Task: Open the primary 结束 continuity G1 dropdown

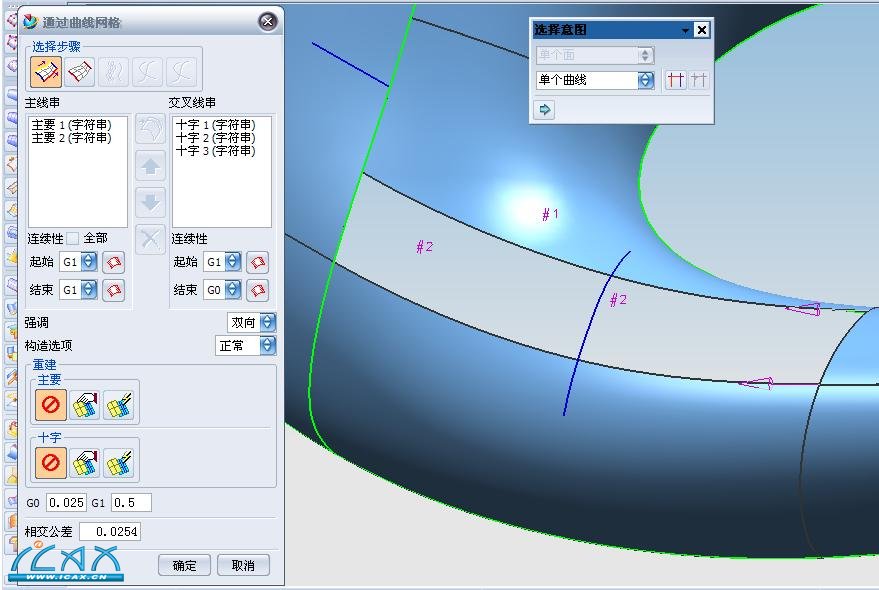Action: pyautogui.click(x=89, y=290)
